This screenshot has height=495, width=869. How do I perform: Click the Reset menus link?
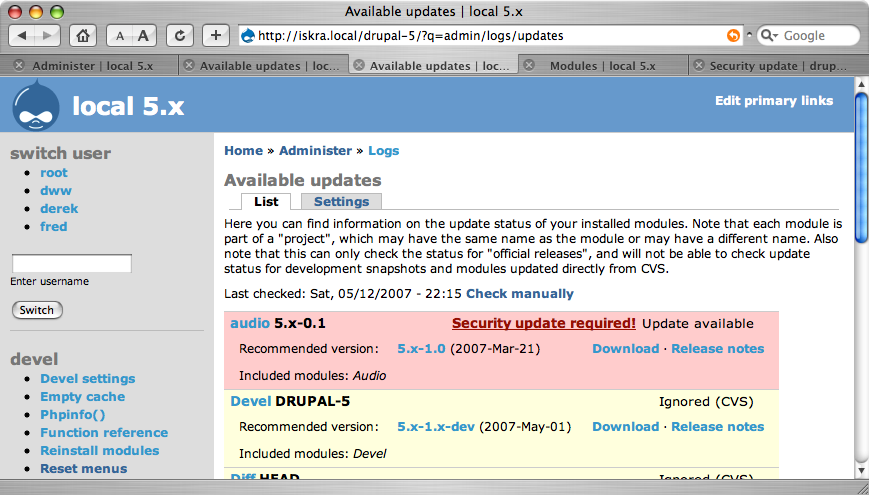(x=84, y=469)
